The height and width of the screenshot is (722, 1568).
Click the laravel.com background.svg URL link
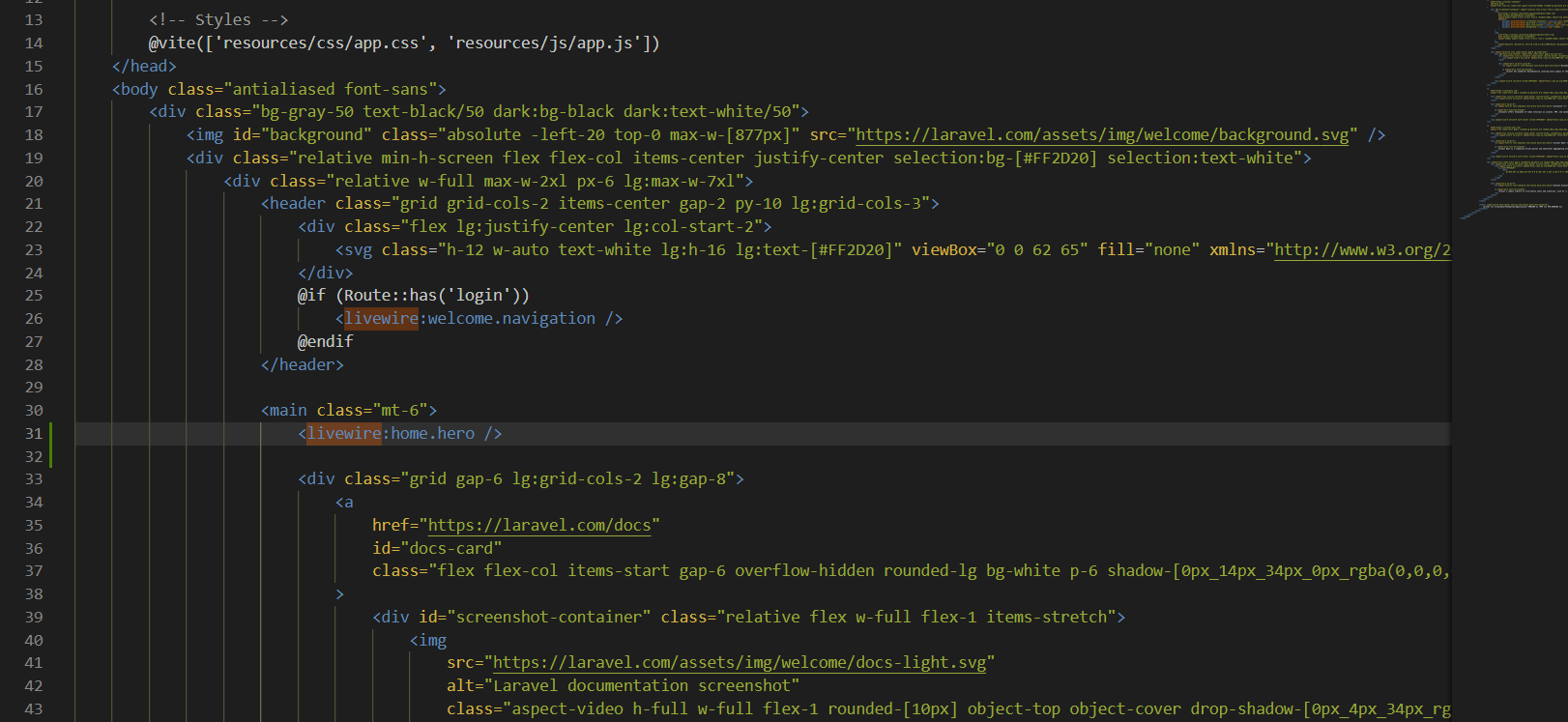1102,135
